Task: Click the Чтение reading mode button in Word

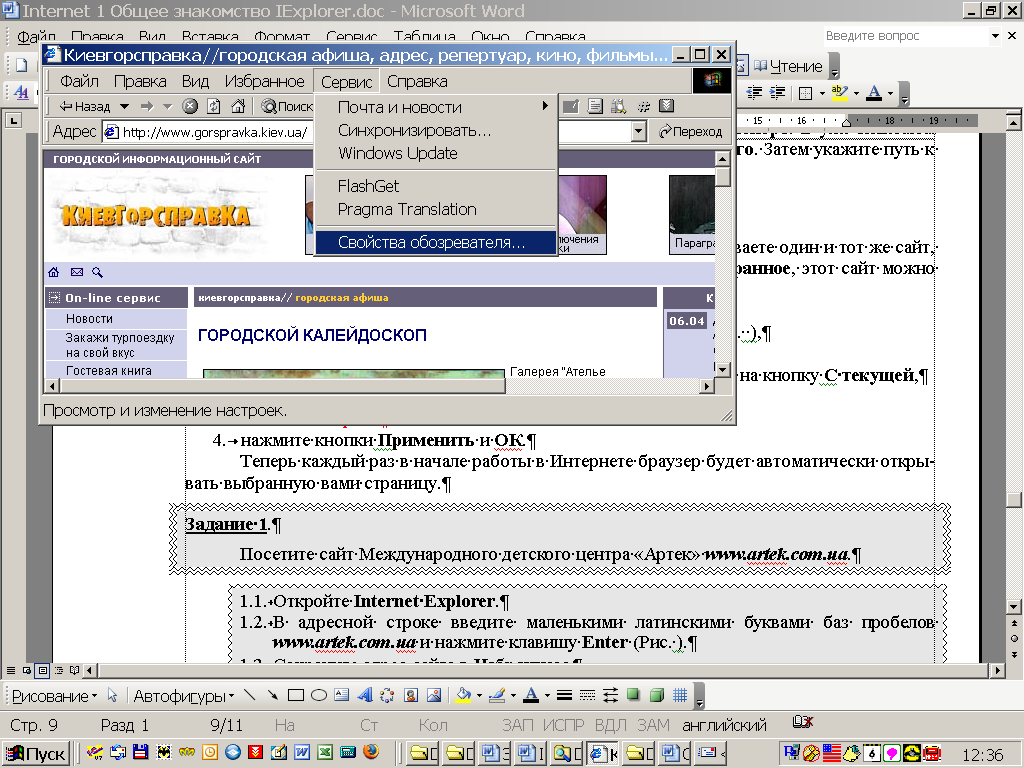Action: [x=788, y=66]
